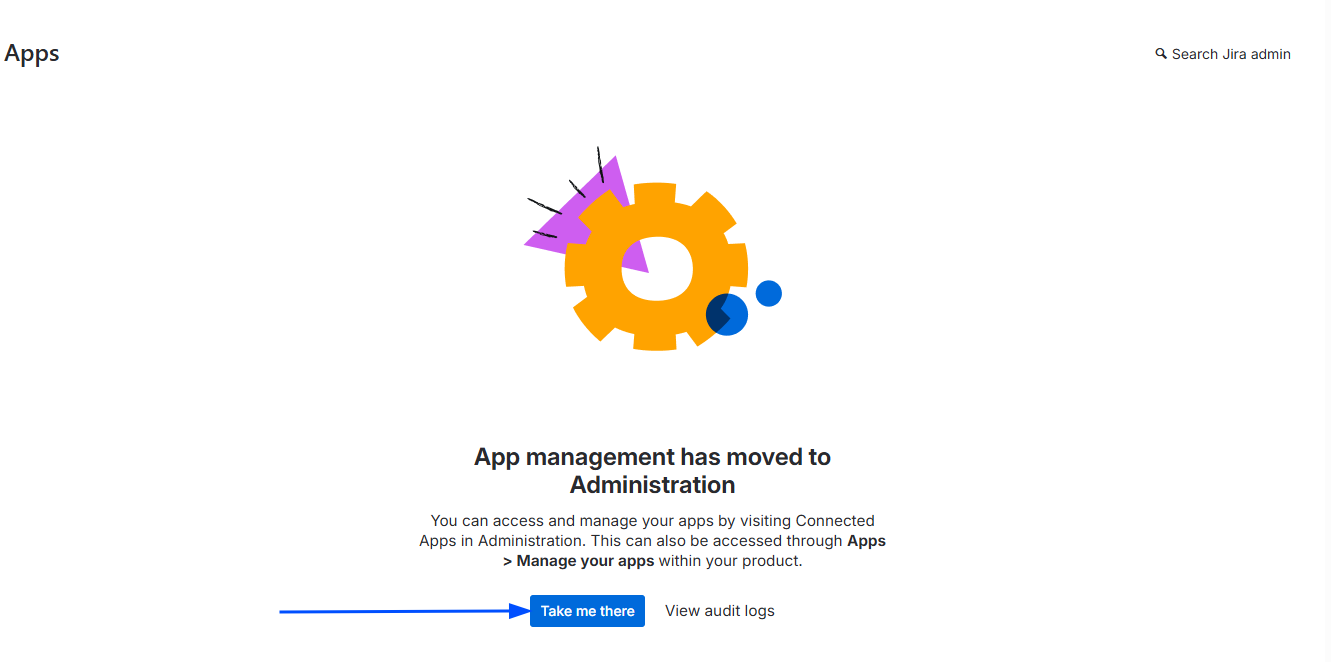Click the Apps page heading

tap(32, 53)
